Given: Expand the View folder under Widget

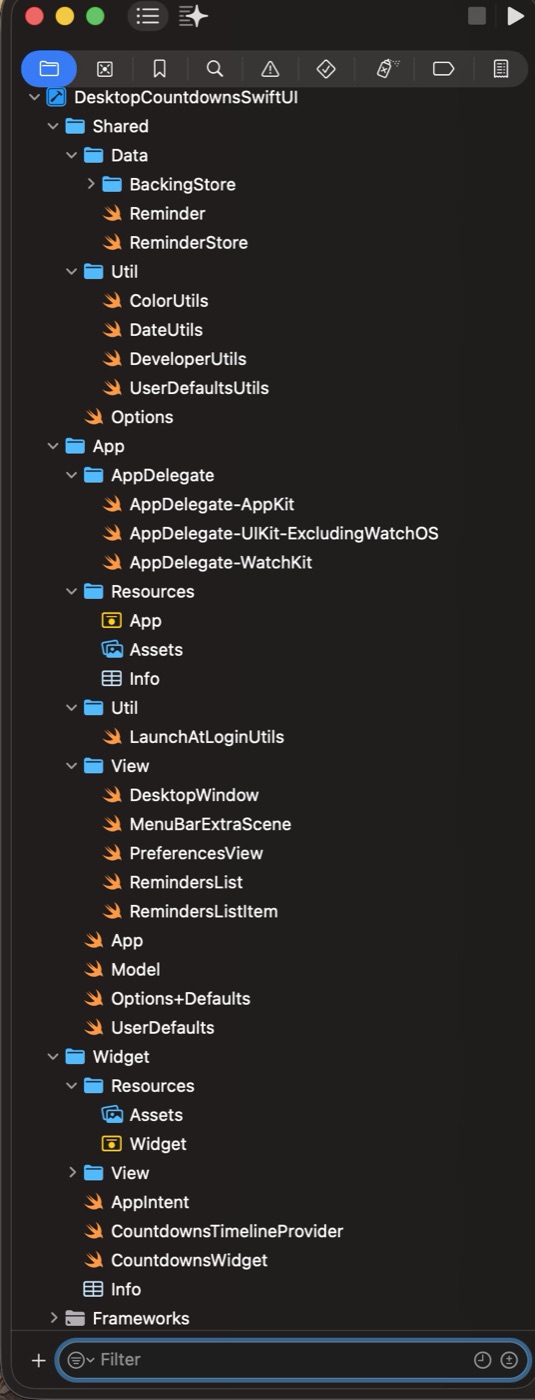Looking at the screenshot, I should point(71,1172).
